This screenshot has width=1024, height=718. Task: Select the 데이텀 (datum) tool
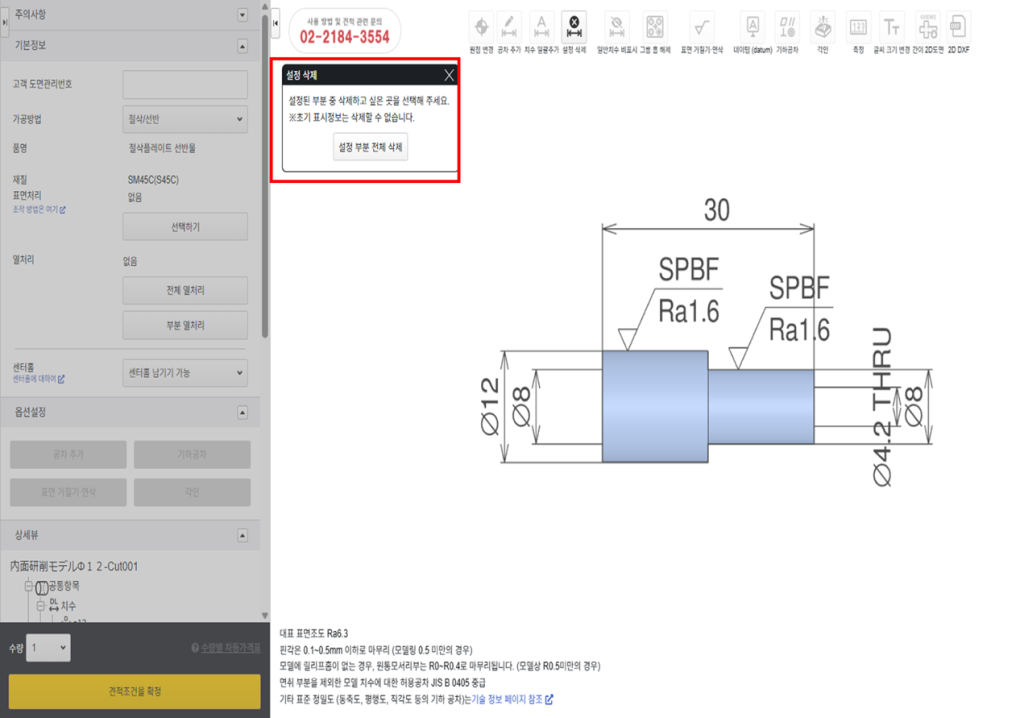(x=752, y=27)
